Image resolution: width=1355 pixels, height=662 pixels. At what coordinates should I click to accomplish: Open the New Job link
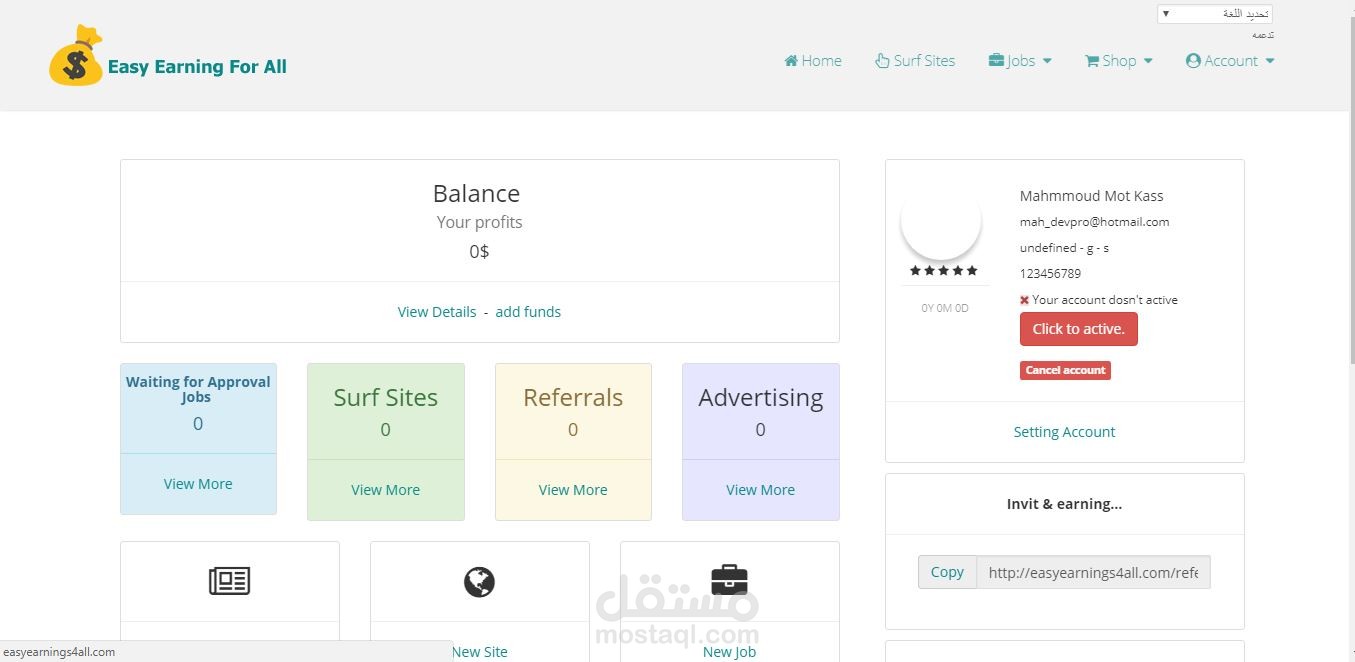click(x=729, y=652)
